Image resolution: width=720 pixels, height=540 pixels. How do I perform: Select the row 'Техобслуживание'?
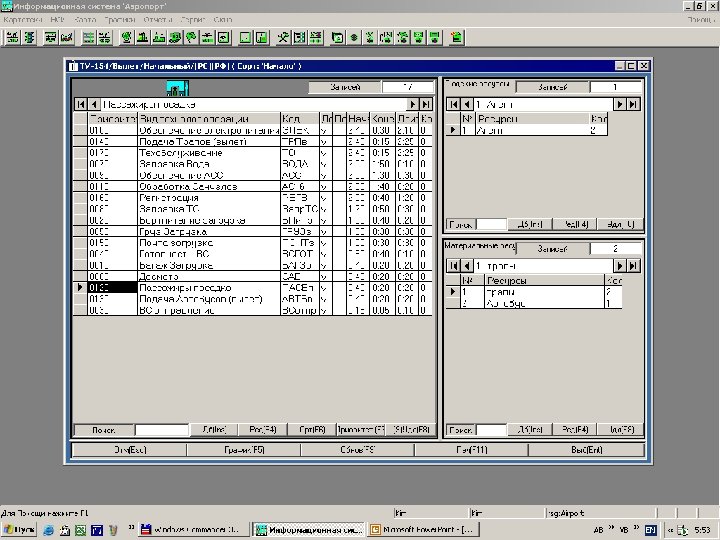coord(253,152)
